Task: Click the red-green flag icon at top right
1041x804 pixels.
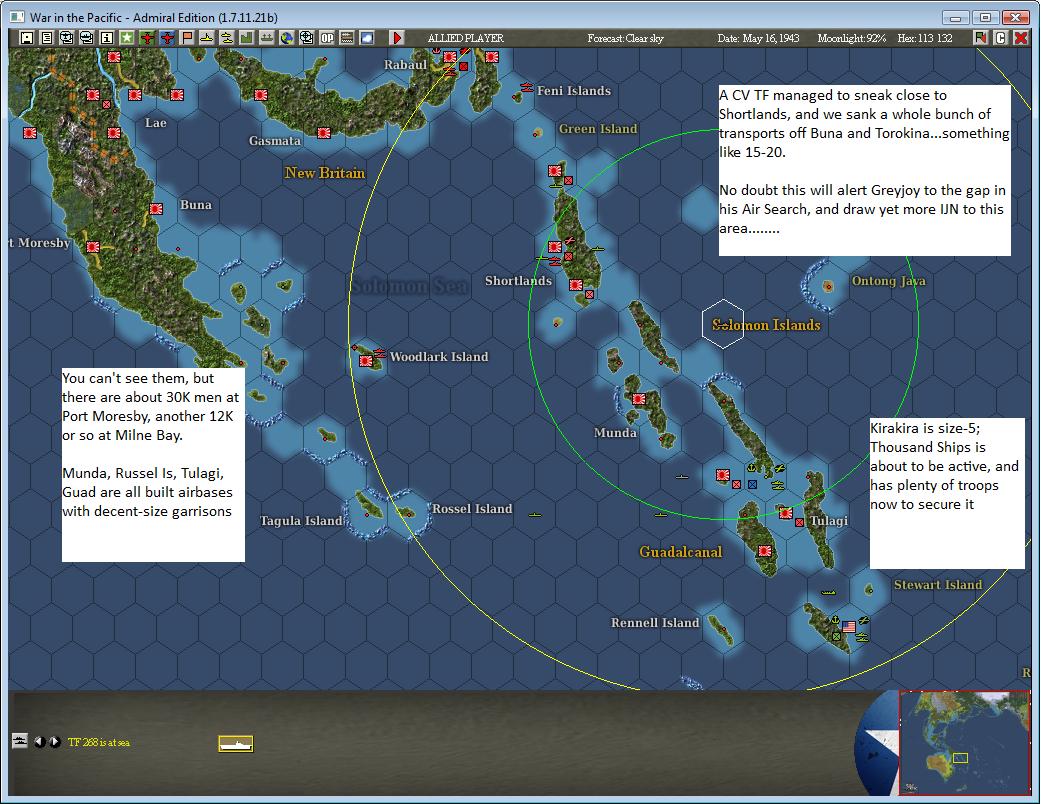Action: coord(981,38)
